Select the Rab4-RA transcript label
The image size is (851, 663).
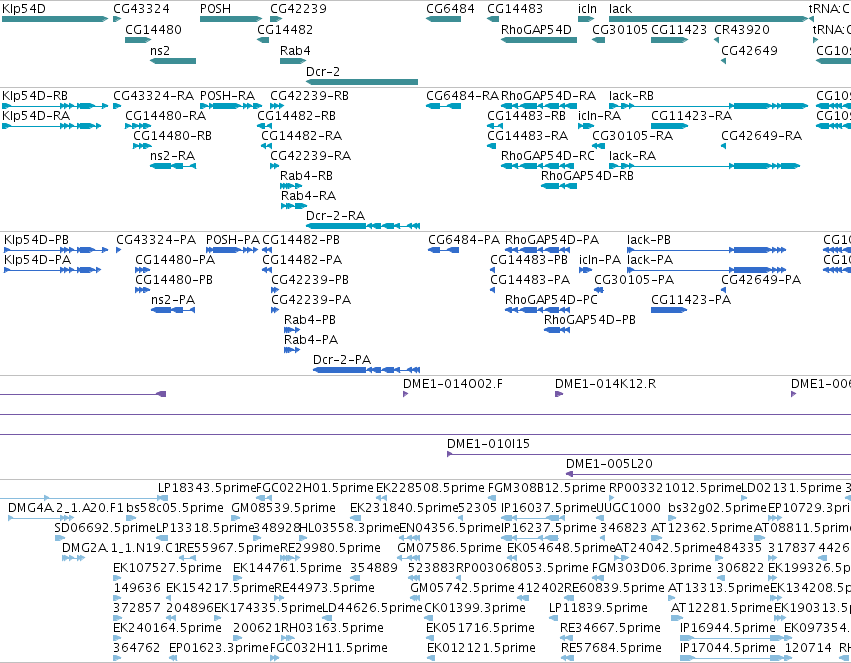(x=308, y=195)
